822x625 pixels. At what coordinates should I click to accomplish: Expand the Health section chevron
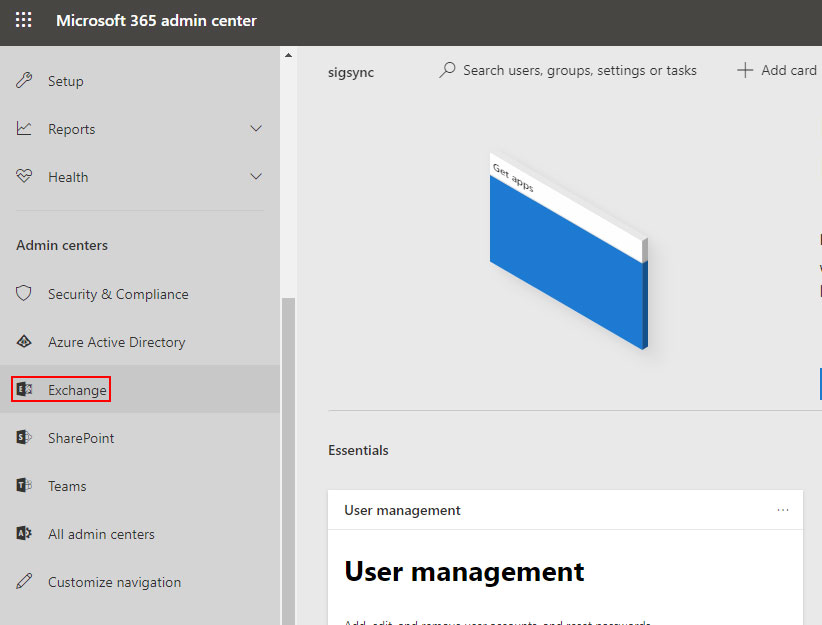pos(256,177)
